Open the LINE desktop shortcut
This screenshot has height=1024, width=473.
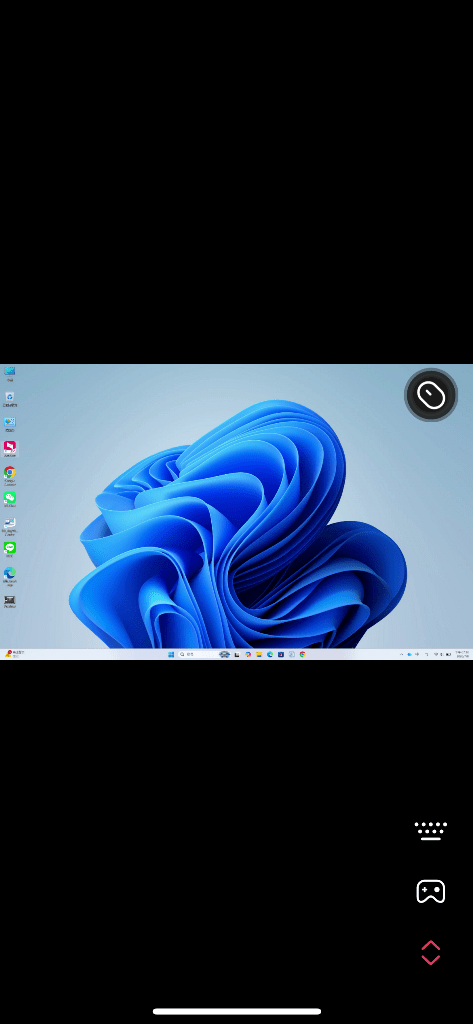click(10, 549)
